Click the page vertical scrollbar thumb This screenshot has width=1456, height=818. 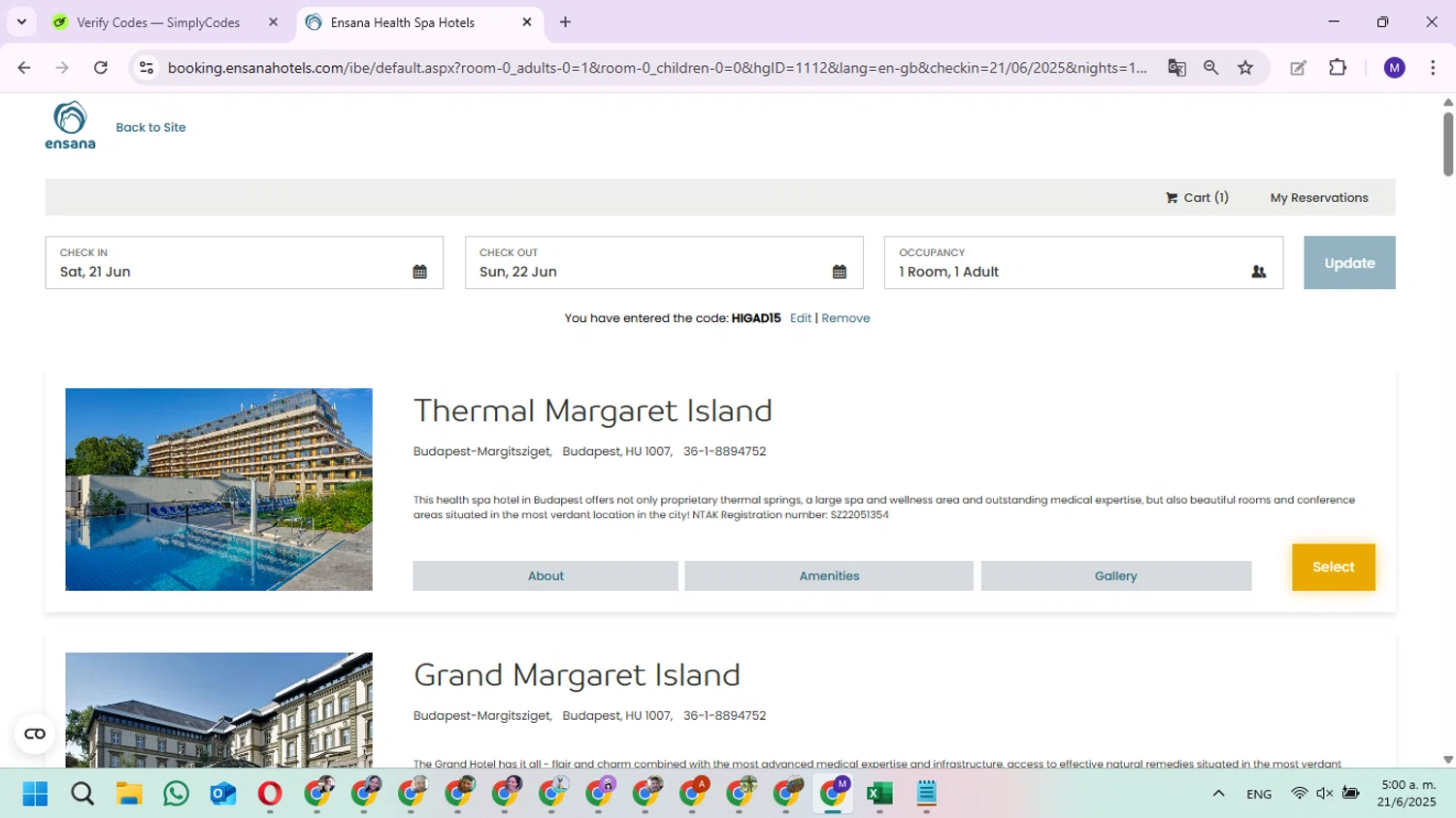tap(1448, 144)
